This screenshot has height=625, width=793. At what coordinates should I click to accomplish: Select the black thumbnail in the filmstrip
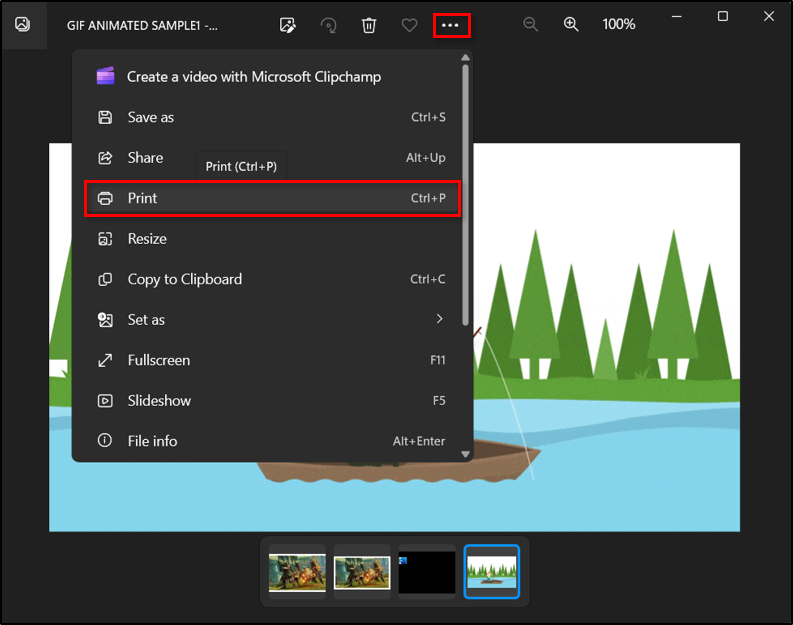[427, 572]
